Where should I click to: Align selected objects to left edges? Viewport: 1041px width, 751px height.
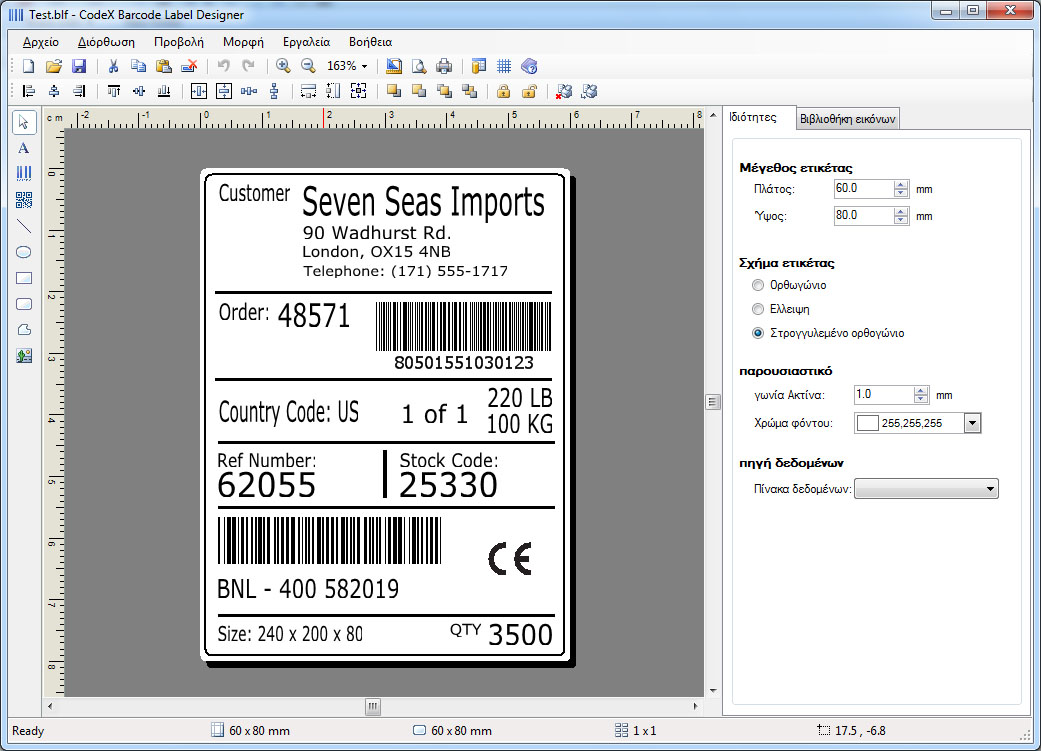(x=29, y=91)
